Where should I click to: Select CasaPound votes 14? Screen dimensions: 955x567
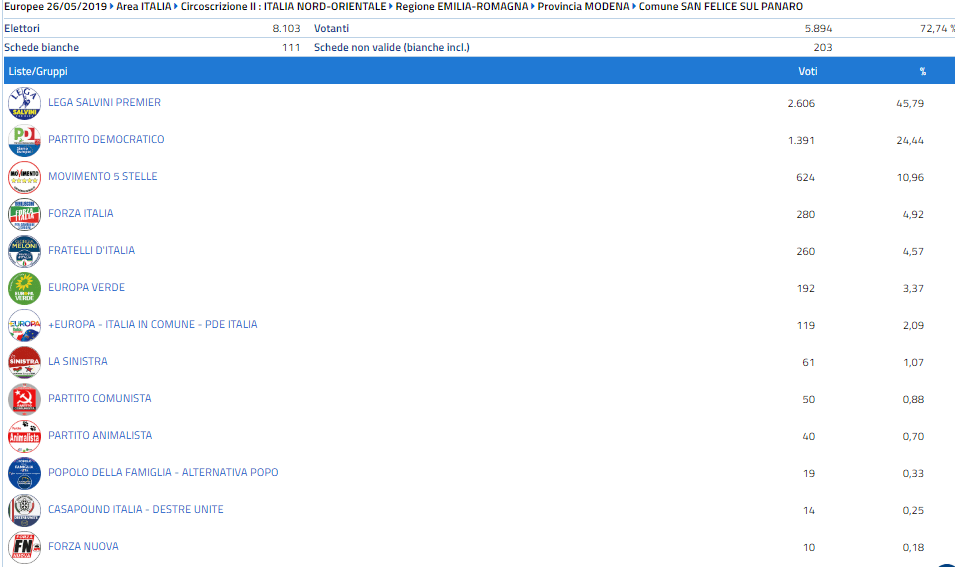(x=809, y=510)
